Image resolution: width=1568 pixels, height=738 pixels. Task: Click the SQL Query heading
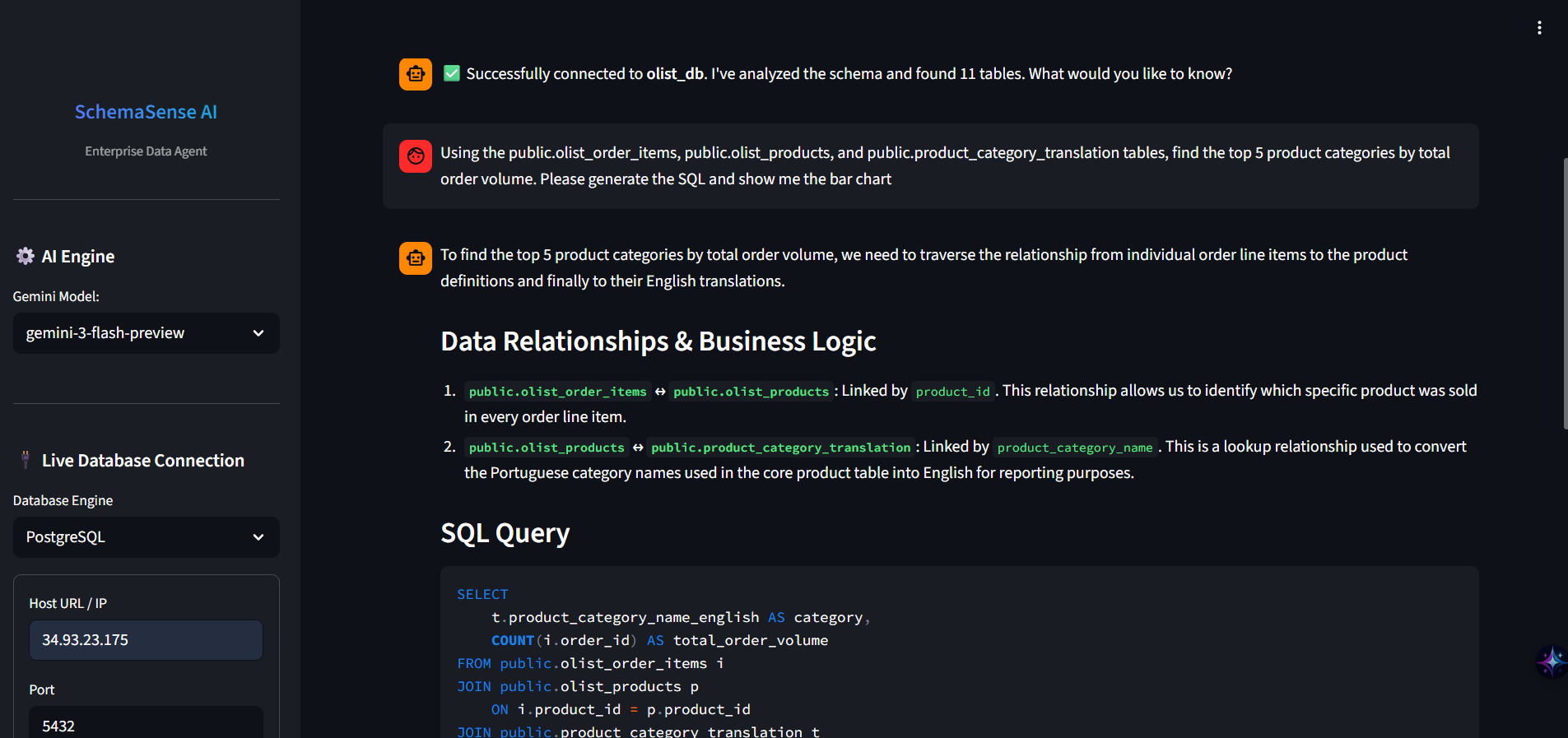click(505, 533)
